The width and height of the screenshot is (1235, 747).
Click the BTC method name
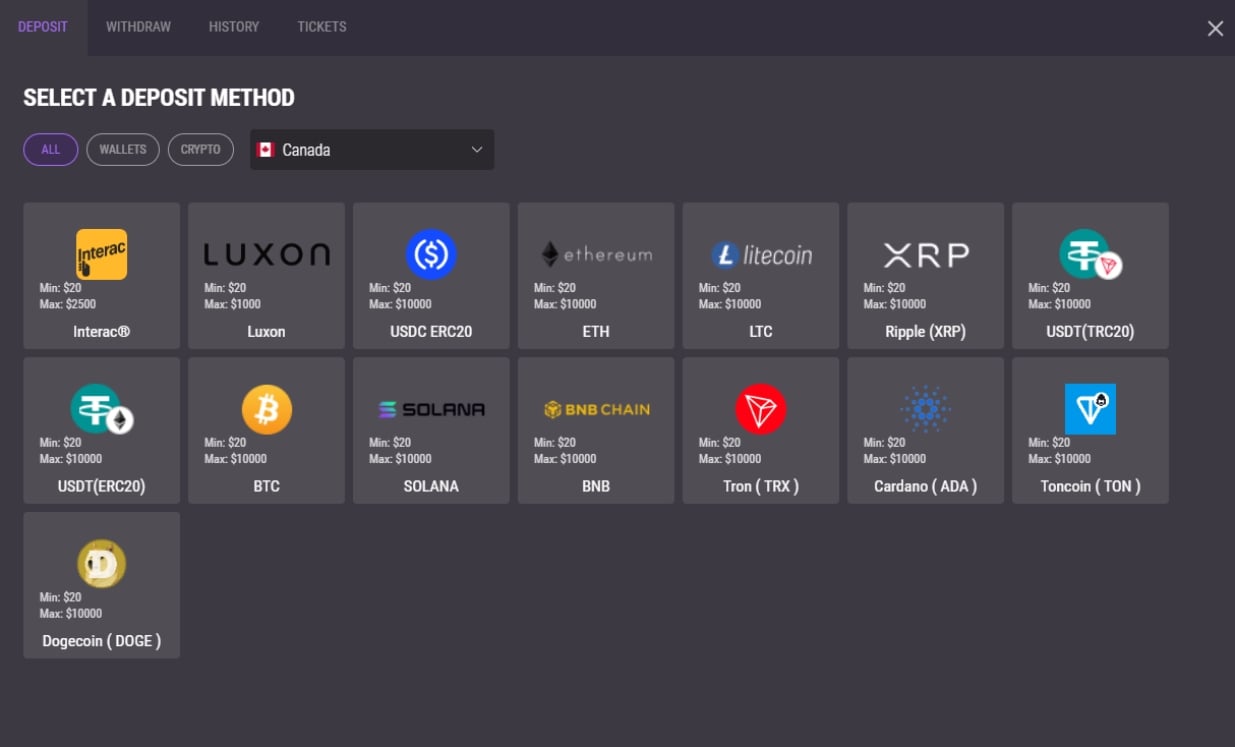[267, 486]
